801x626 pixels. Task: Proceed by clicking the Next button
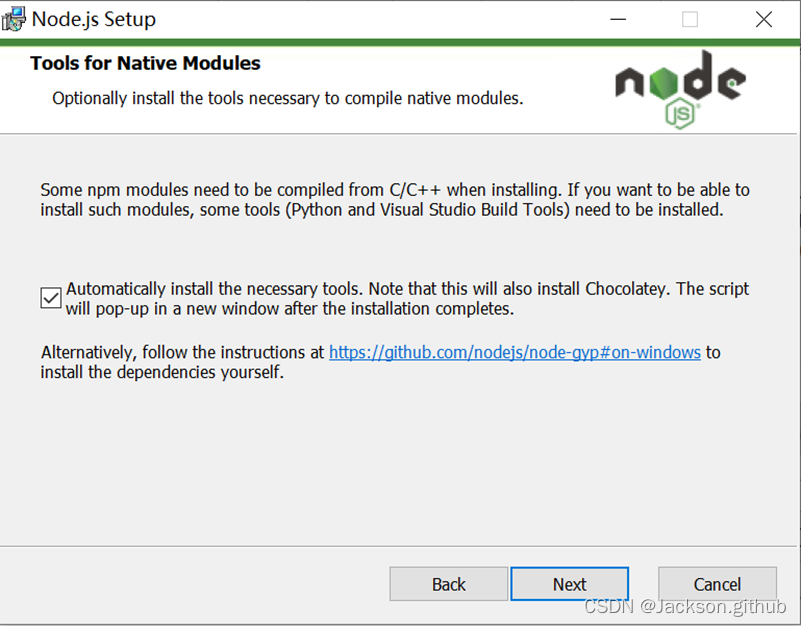pos(569,584)
